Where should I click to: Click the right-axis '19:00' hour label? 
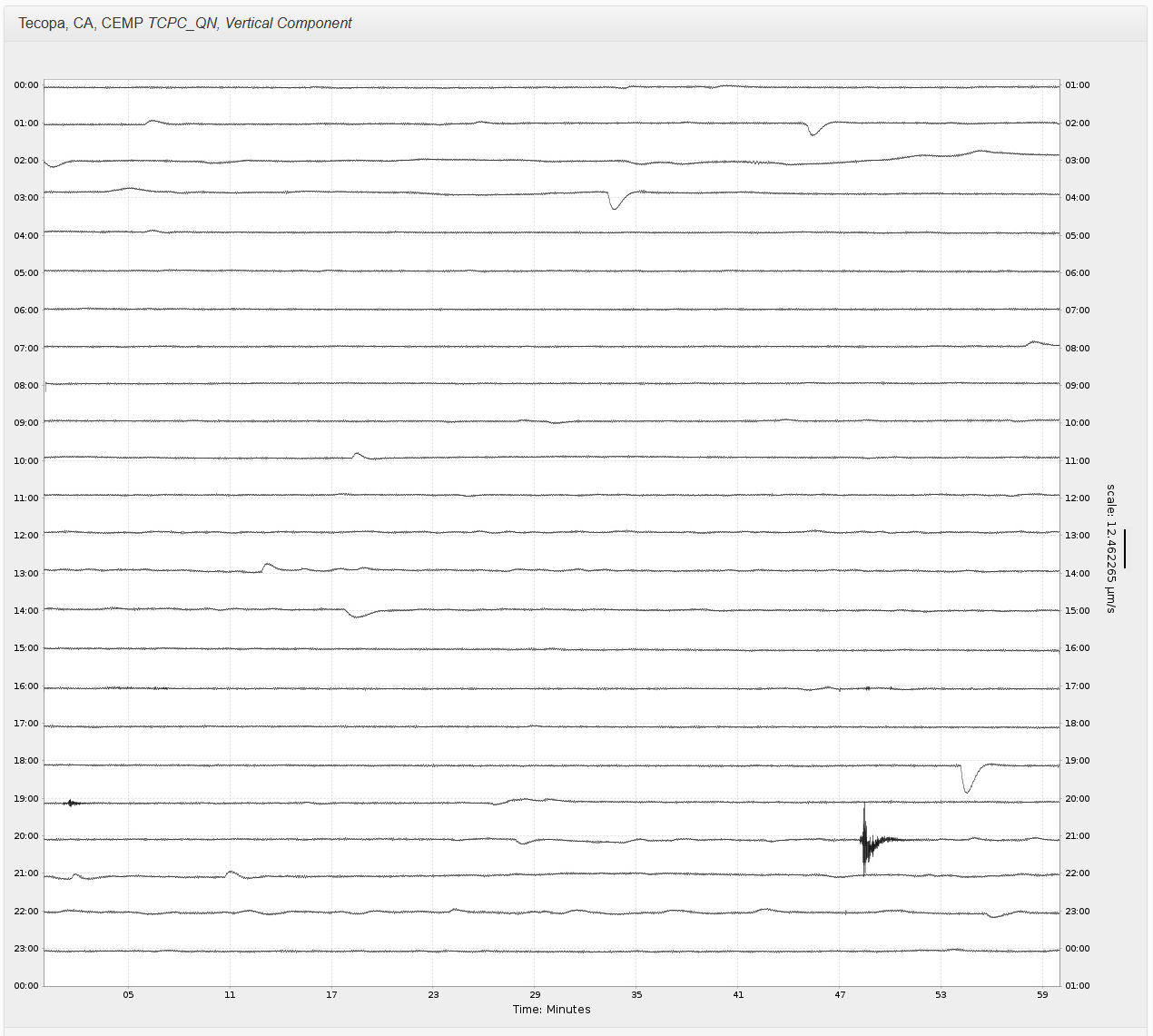pos(1078,761)
